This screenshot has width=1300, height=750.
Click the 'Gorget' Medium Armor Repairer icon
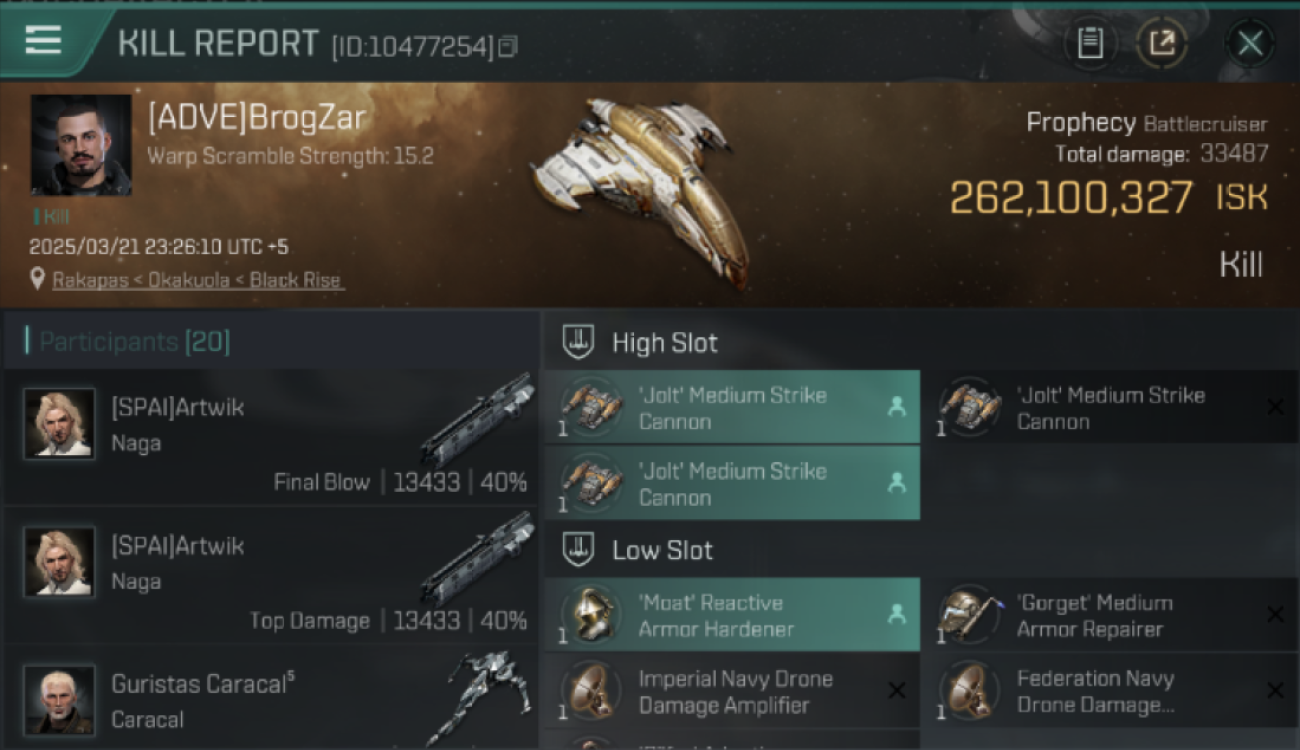point(969,614)
